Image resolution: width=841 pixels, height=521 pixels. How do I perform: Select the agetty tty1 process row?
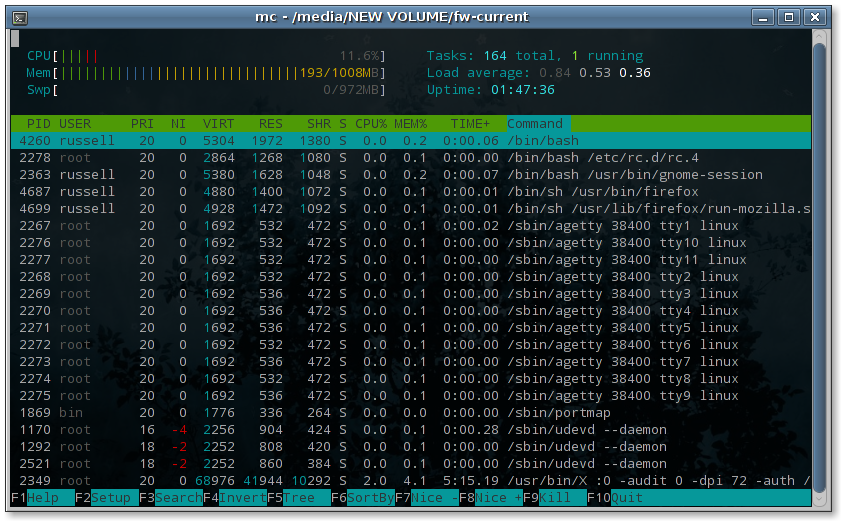click(x=411, y=226)
